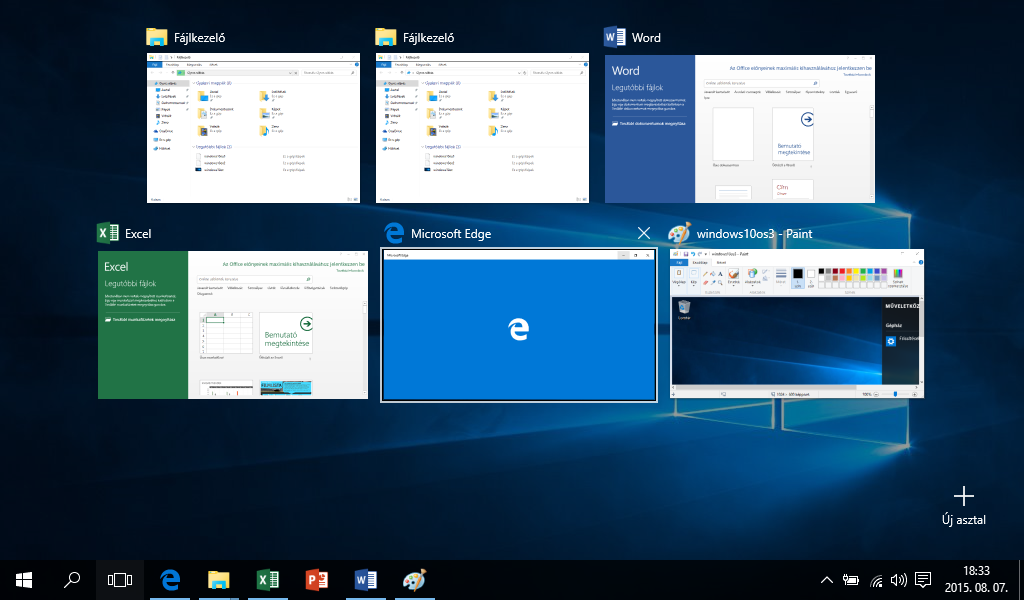The height and width of the screenshot is (600, 1024).
Task: Click the Word icon in the taskbar
Action: pos(365,579)
